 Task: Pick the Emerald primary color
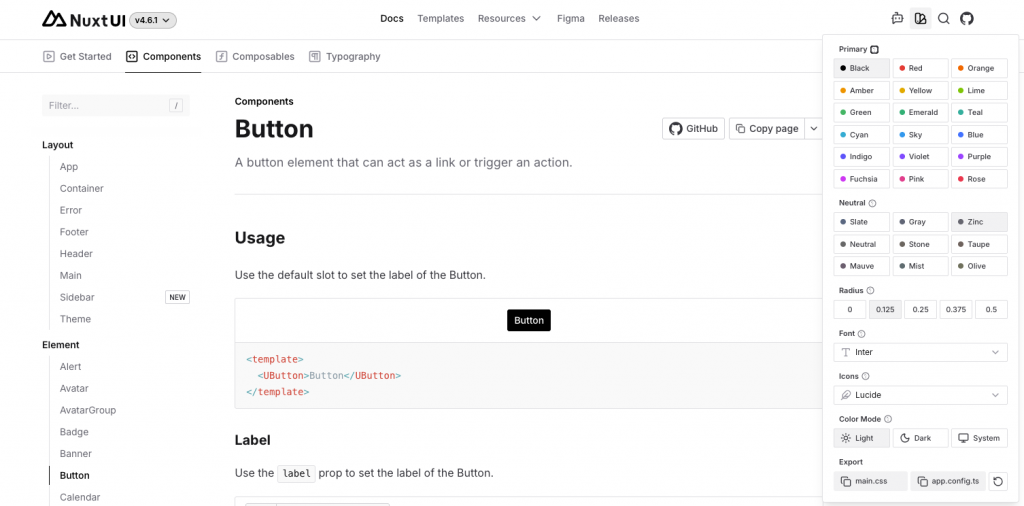tap(920, 112)
